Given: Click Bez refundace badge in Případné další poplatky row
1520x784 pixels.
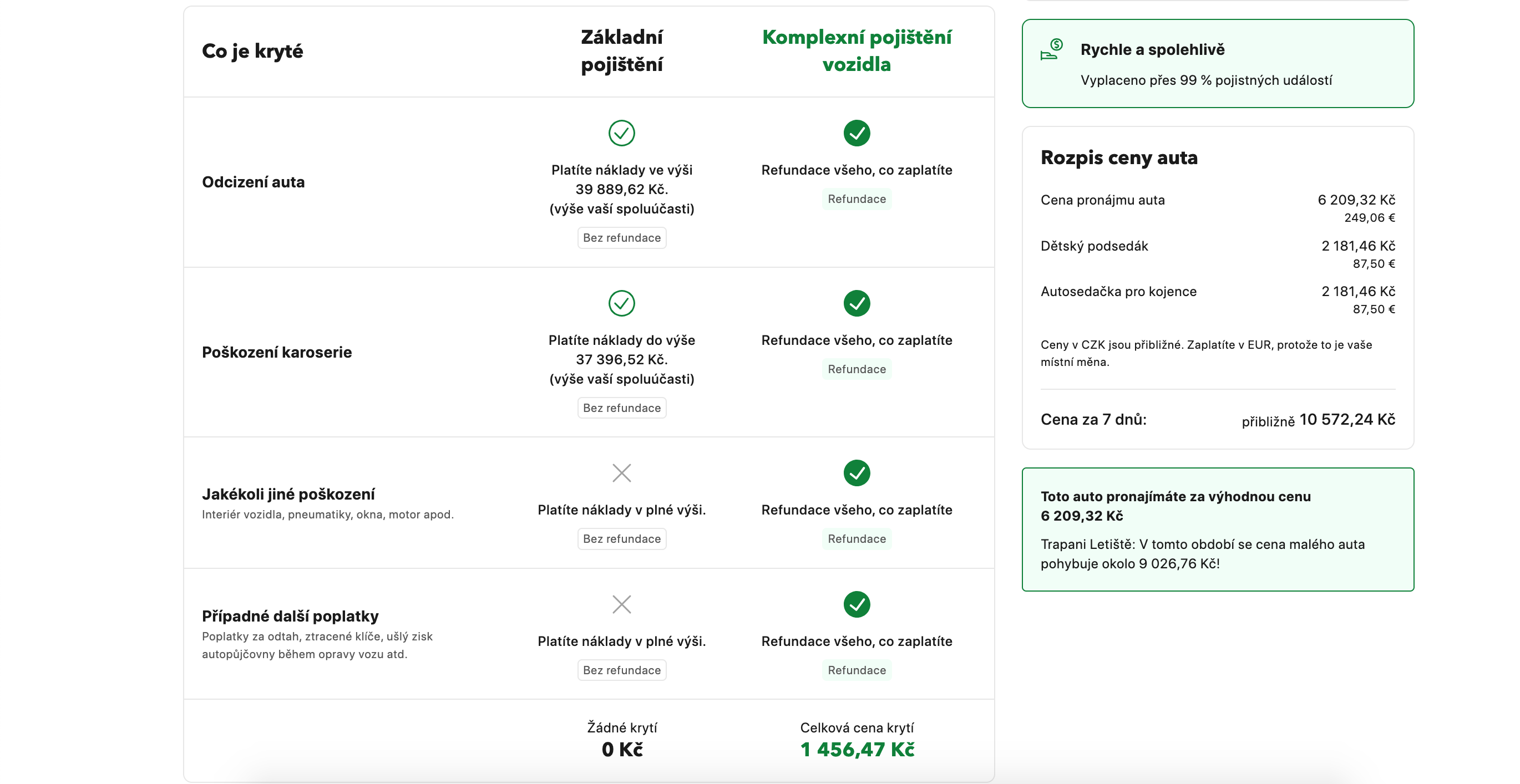Looking at the screenshot, I should (621, 670).
